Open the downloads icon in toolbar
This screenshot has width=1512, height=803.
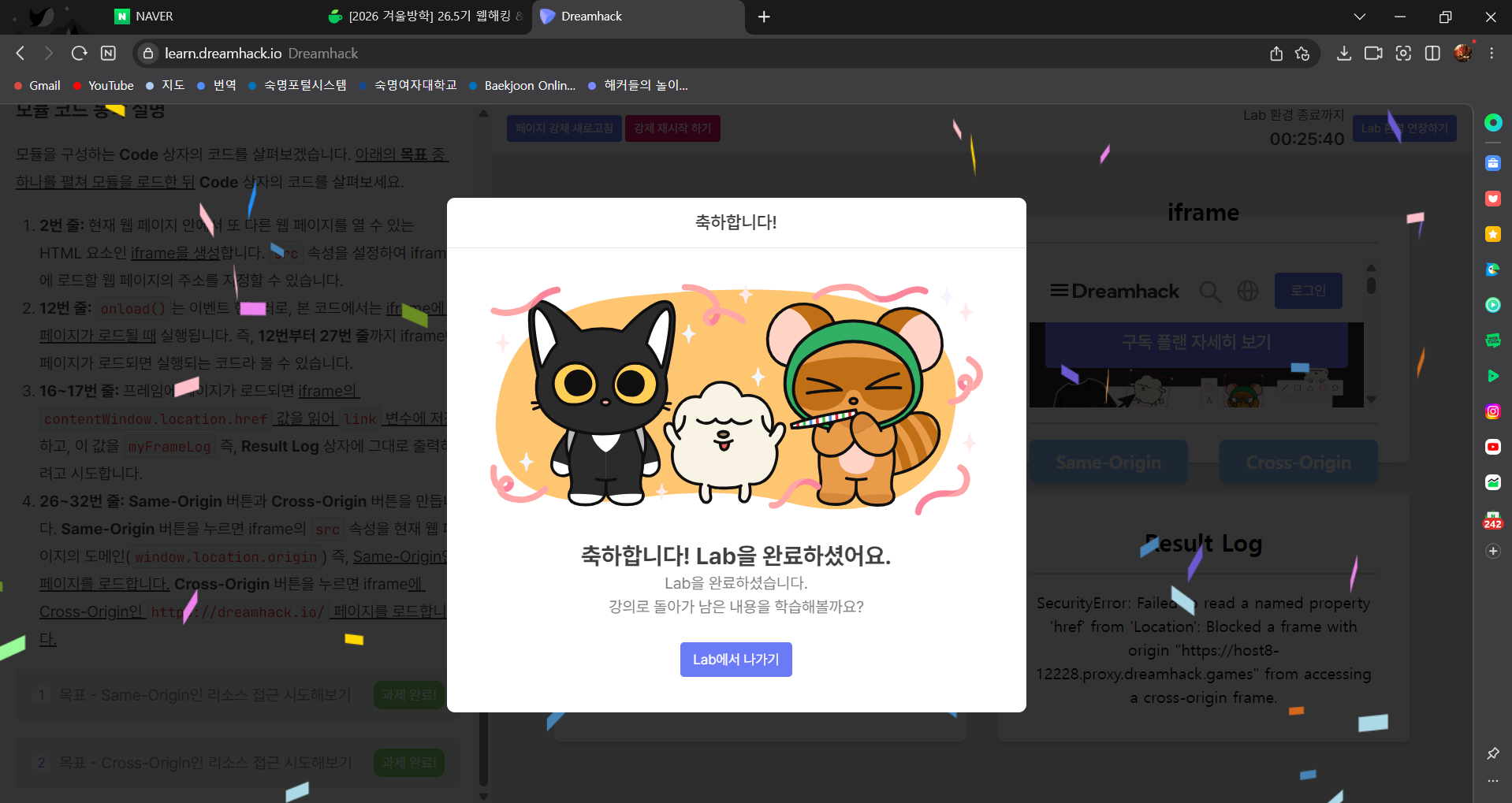click(x=1344, y=53)
